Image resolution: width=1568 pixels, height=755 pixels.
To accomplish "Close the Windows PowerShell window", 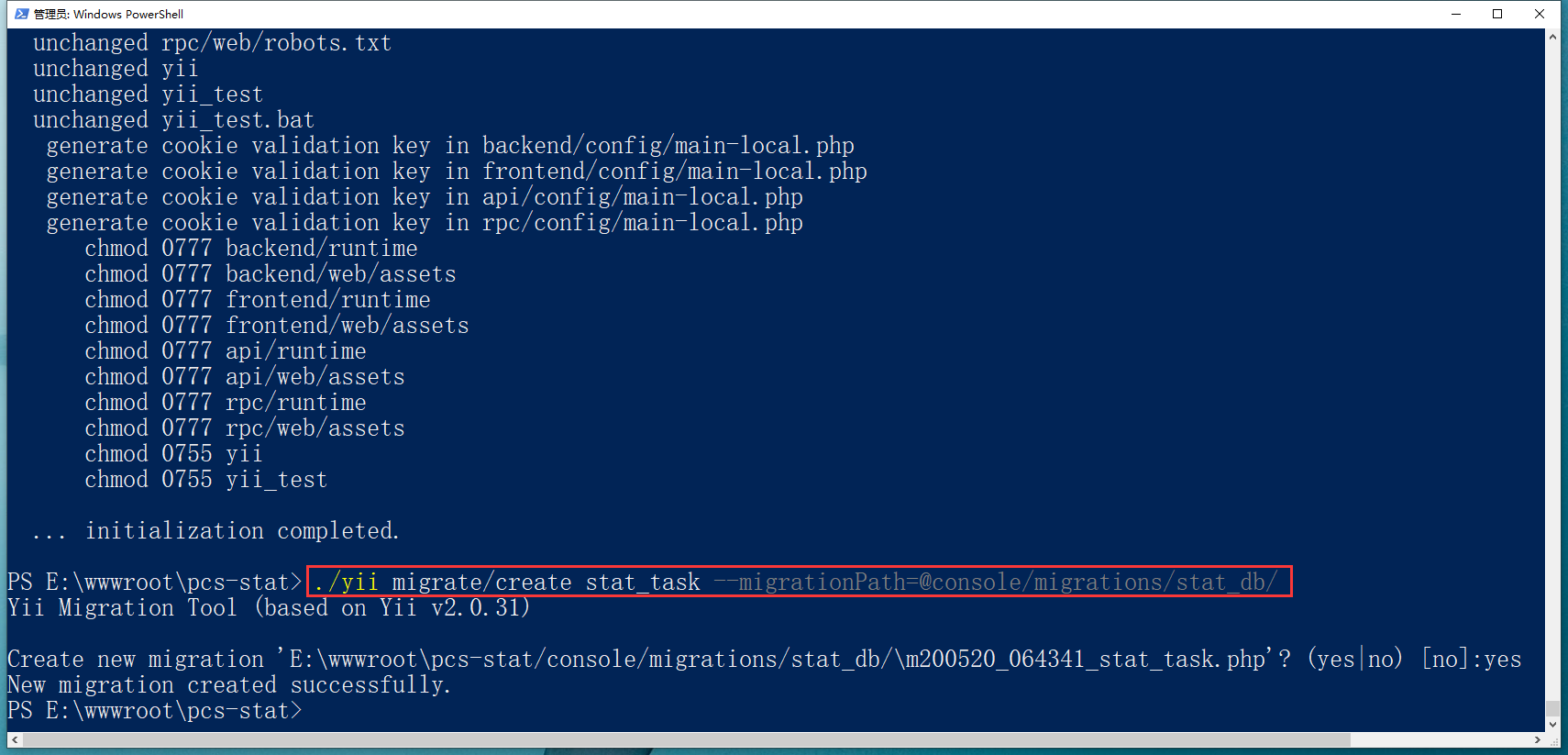I will pos(1540,14).
